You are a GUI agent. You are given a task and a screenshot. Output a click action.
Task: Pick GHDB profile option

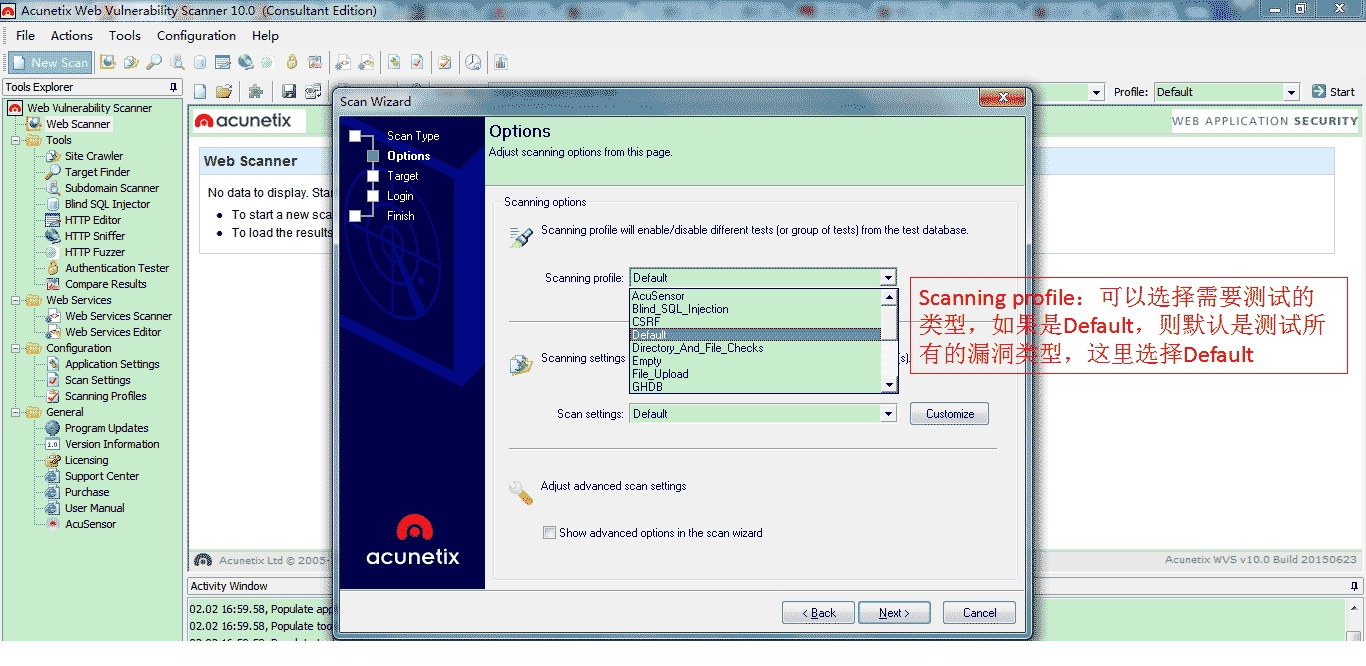point(755,386)
